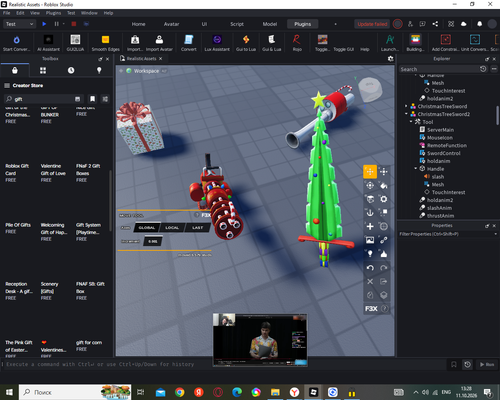Open the Smooth Edges plugin
The height and width of the screenshot is (400, 500).
pos(105,43)
